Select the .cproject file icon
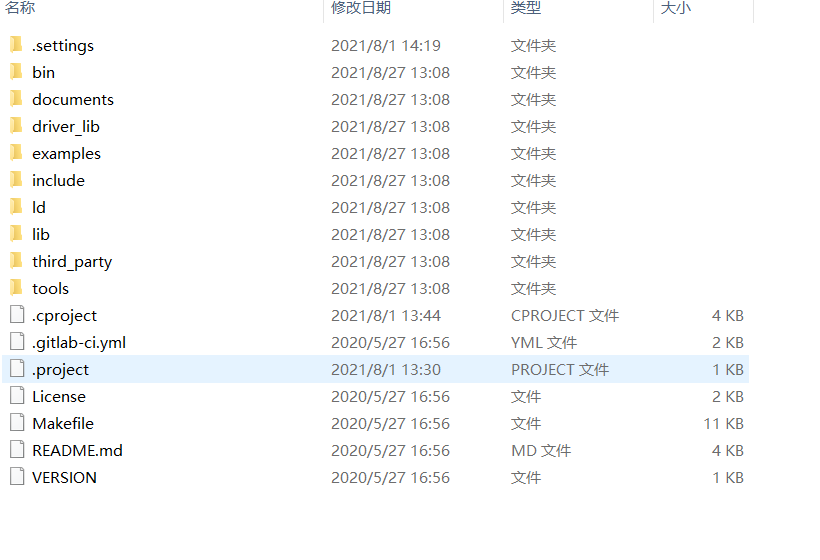820x560 pixels. point(17,315)
